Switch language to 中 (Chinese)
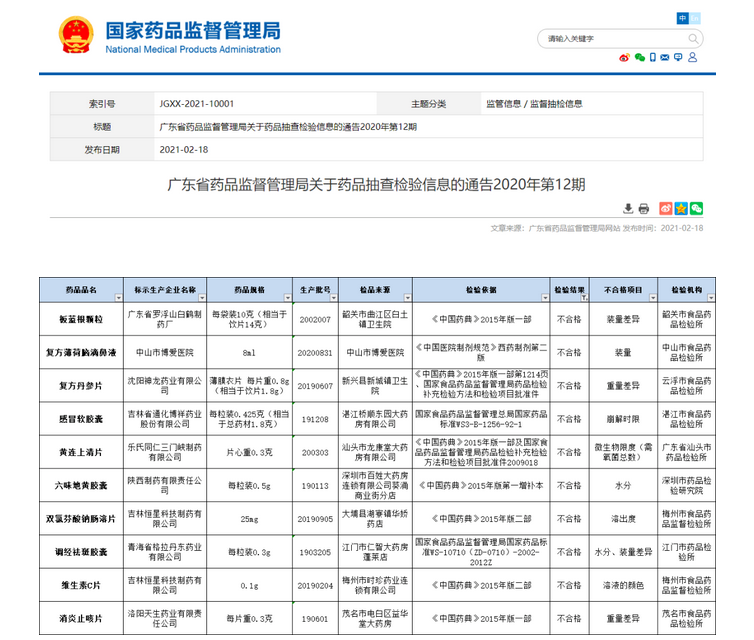This screenshot has width=754, height=640. point(683,19)
